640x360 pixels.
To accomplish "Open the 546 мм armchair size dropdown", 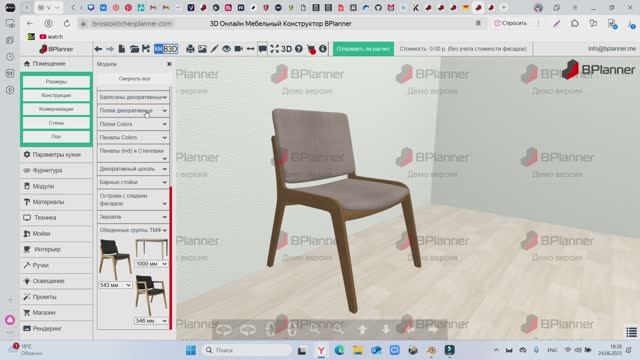I will pyautogui.click(x=151, y=321).
